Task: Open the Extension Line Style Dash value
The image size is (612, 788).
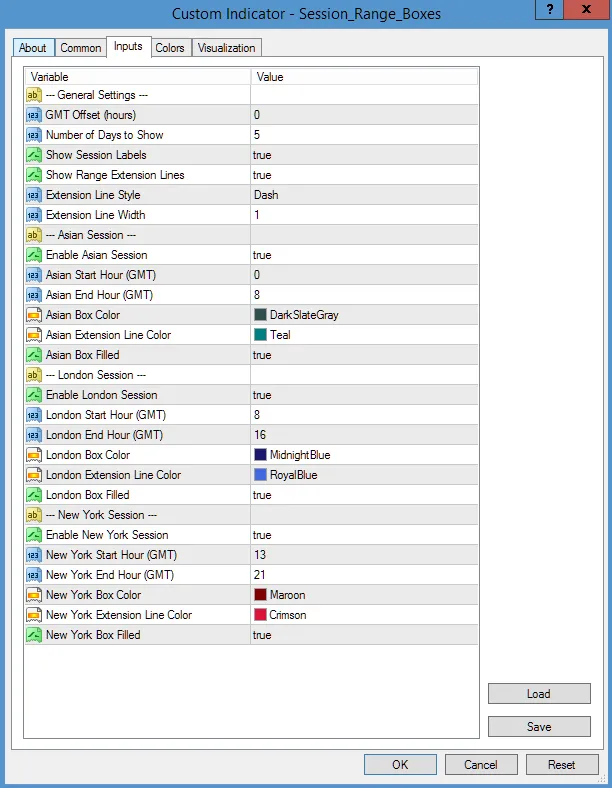Action: coord(364,195)
